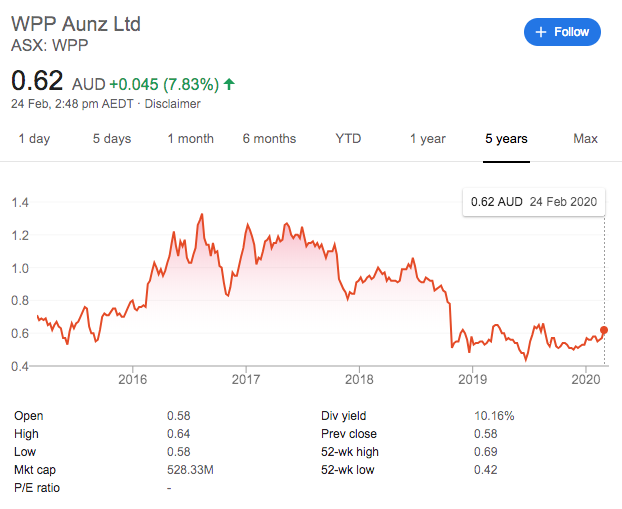This screenshot has height=509, width=622.
Task: Click the Mkt cap value 528.33M
Action: click(192, 469)
